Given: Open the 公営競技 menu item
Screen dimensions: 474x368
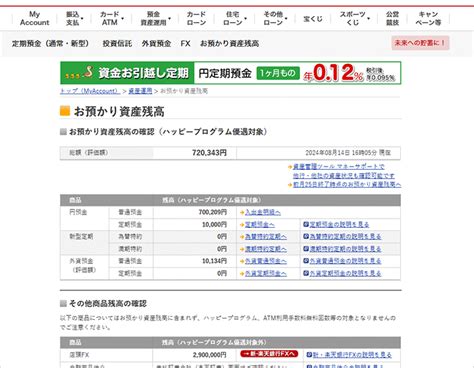Looking at the screenshot, I should click(x=392, y=18).
